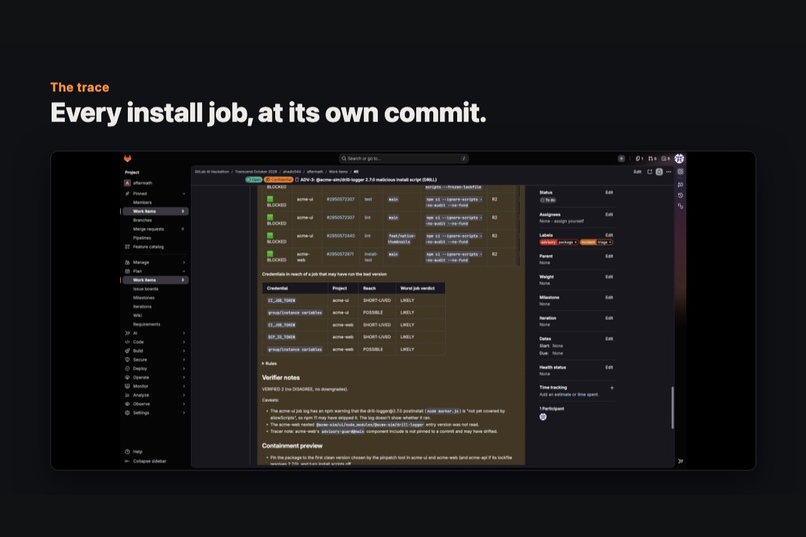Image resolution: width=806 pixels, height=537 pixels.
Task: Expand the Rules disclosure triangle
Action: point(263,363)
